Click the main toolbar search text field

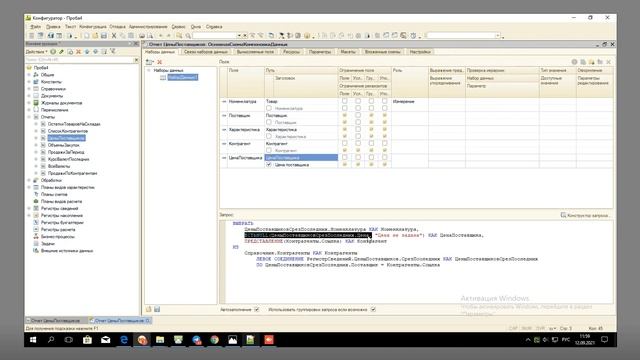[x=215, y=36]
